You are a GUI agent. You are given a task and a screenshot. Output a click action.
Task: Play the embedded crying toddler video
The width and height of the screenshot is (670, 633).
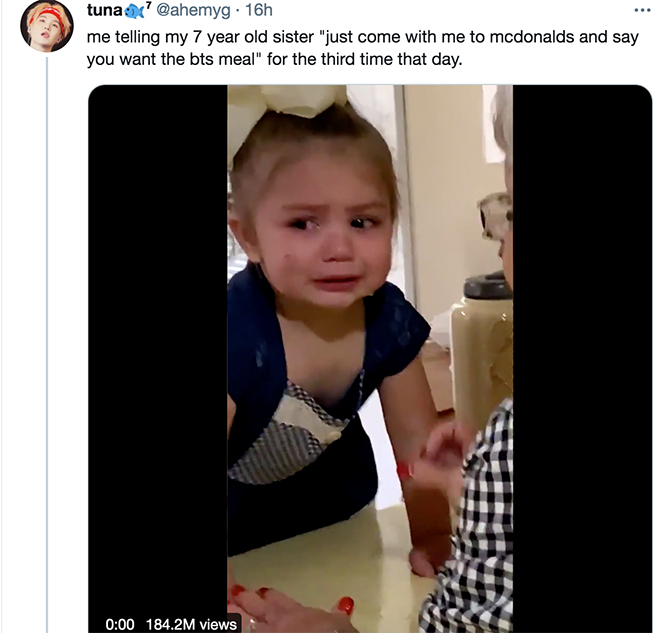(370, 358)
